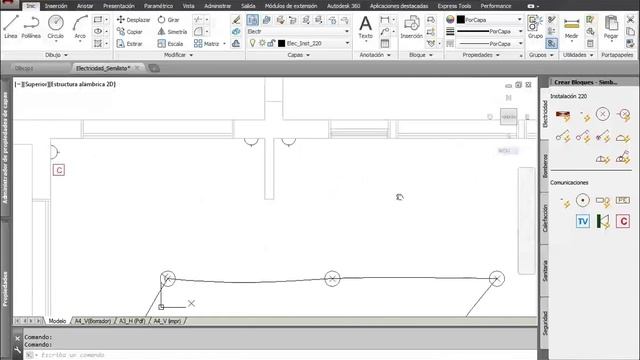
Task: Click the Estirar command
Action: [x=129, y=43]
